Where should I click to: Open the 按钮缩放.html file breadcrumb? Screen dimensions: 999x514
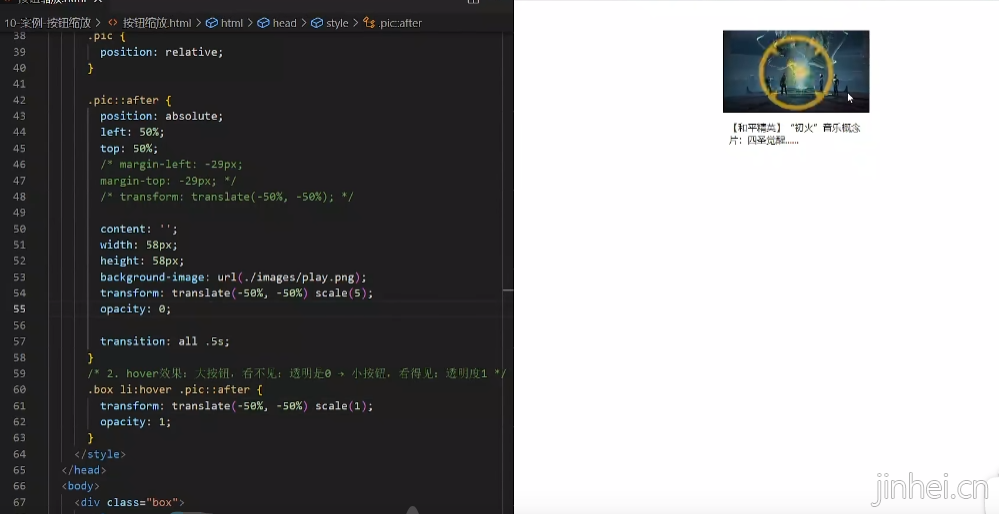(x=157, y=23)
